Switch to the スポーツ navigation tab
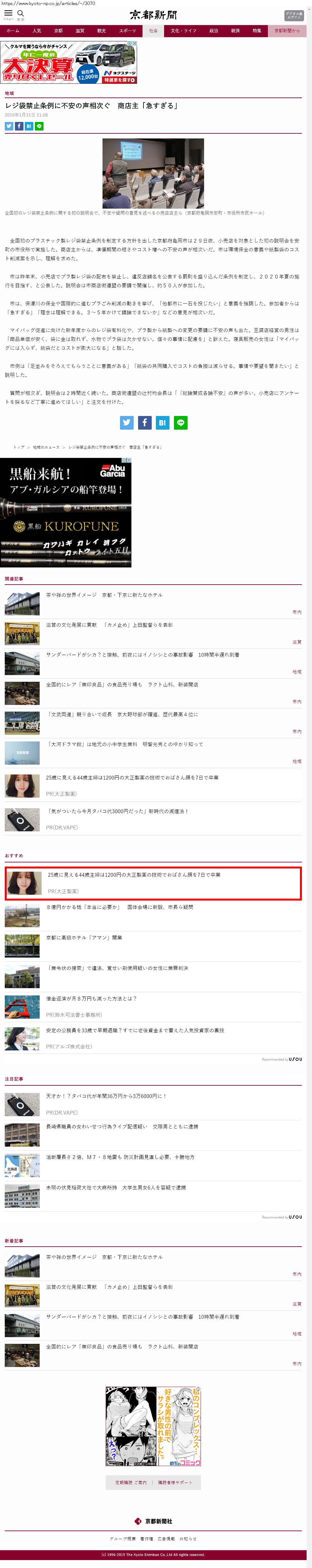312x1568 pixels. (x=128, y=30)
